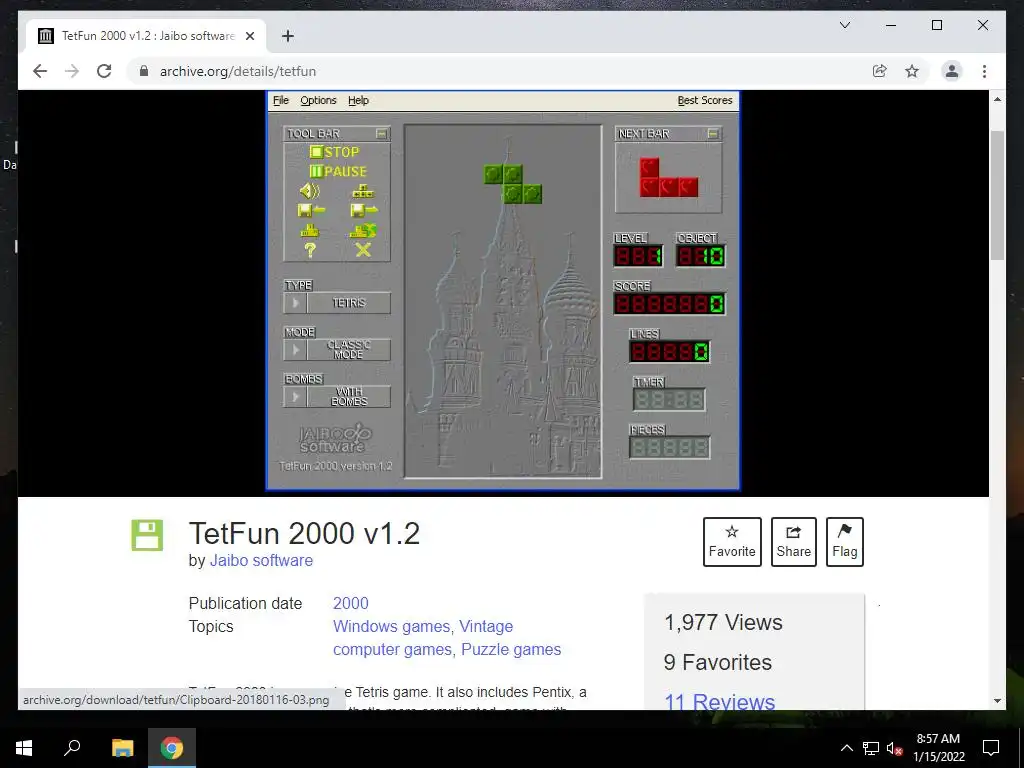
Task: Click the page vertical scrollbar thumb
Action: tap(997, 195)
